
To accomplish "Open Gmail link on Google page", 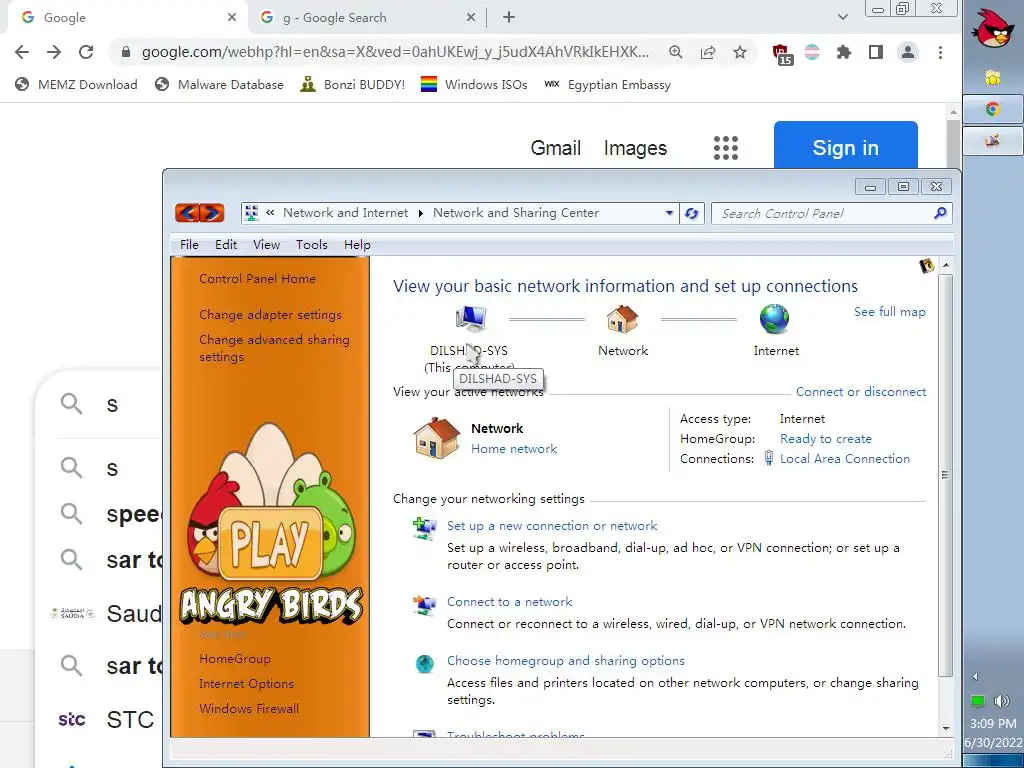I will (555, 148).
